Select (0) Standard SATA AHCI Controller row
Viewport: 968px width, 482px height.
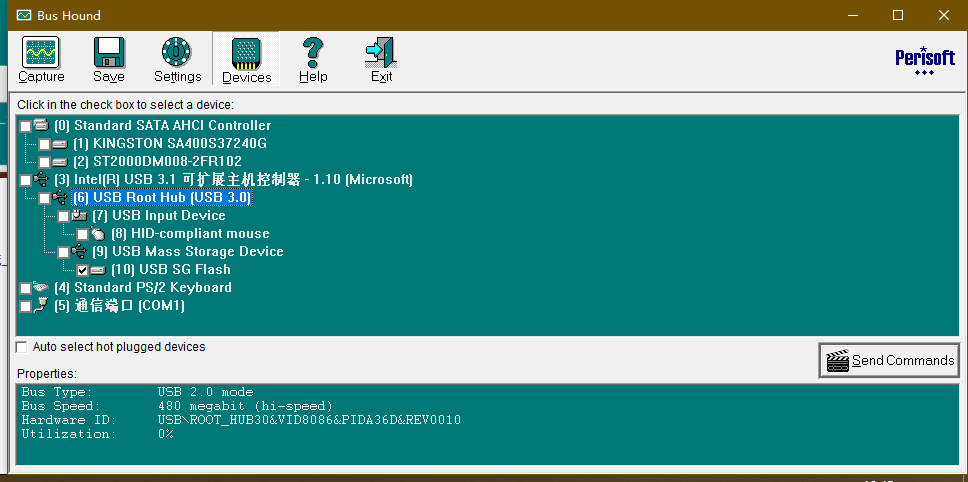click(x=162, y=126)
